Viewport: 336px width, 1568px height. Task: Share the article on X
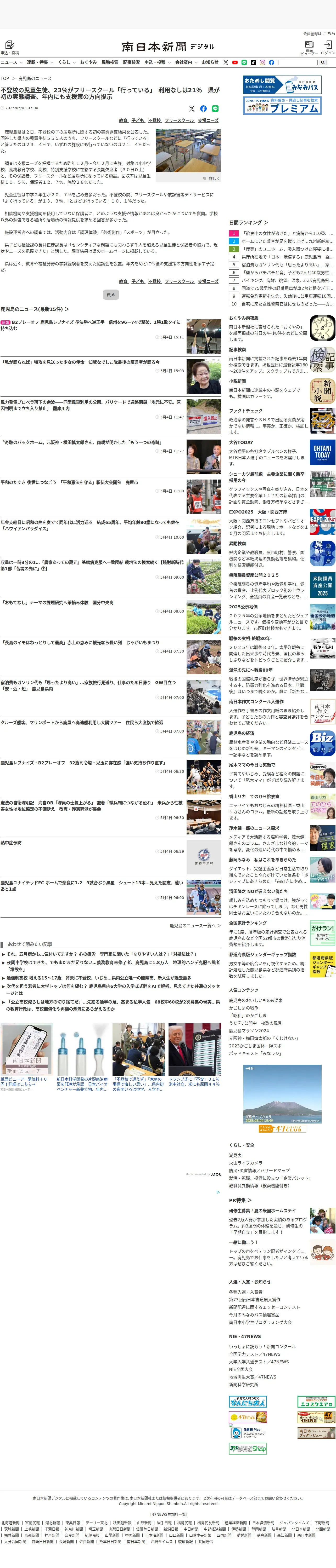point(192,108)
